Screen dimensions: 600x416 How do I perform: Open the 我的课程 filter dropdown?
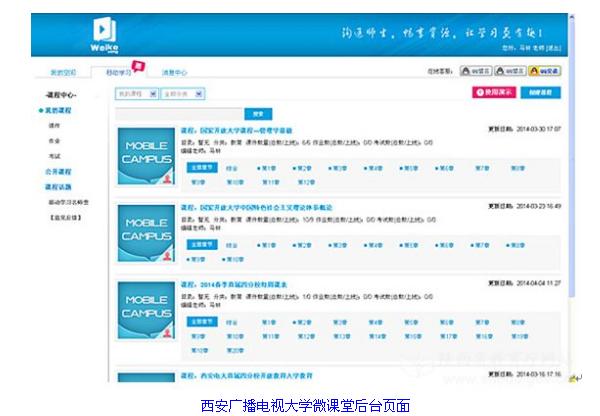point(137,94)
